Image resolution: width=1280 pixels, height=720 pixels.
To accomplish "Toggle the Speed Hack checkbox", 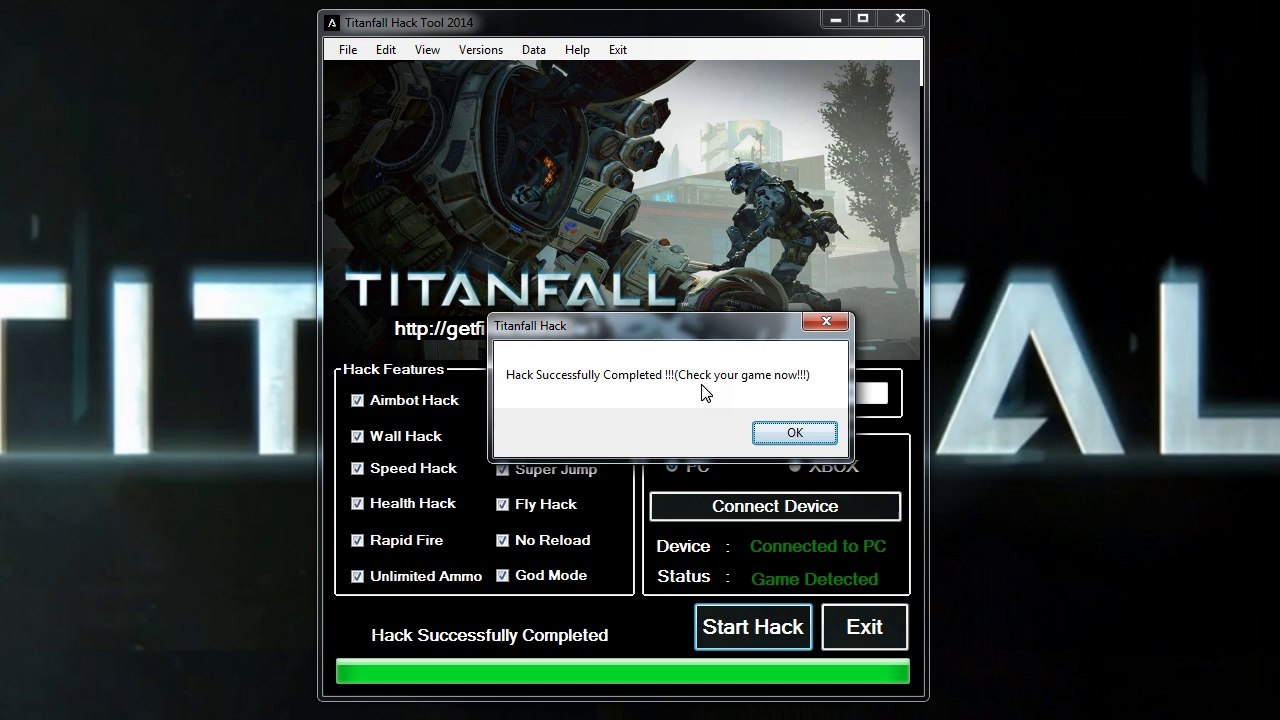I will pyautogui.click(x=357, y=468).
